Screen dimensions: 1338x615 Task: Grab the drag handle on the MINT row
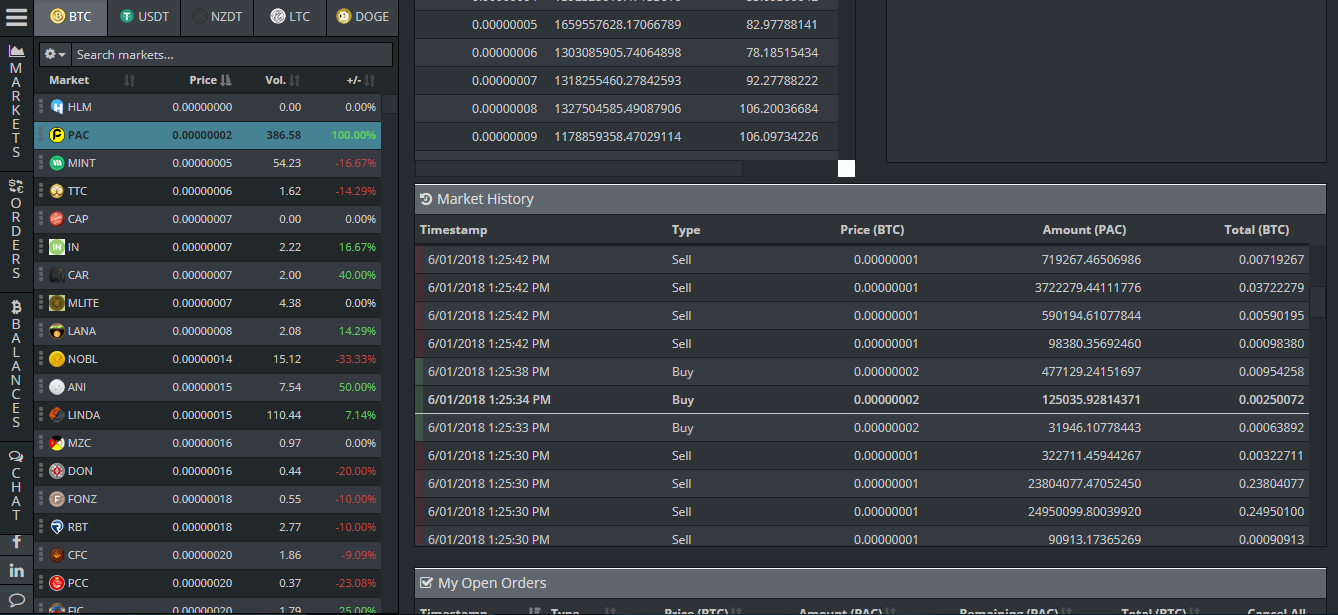click(41, 163)
